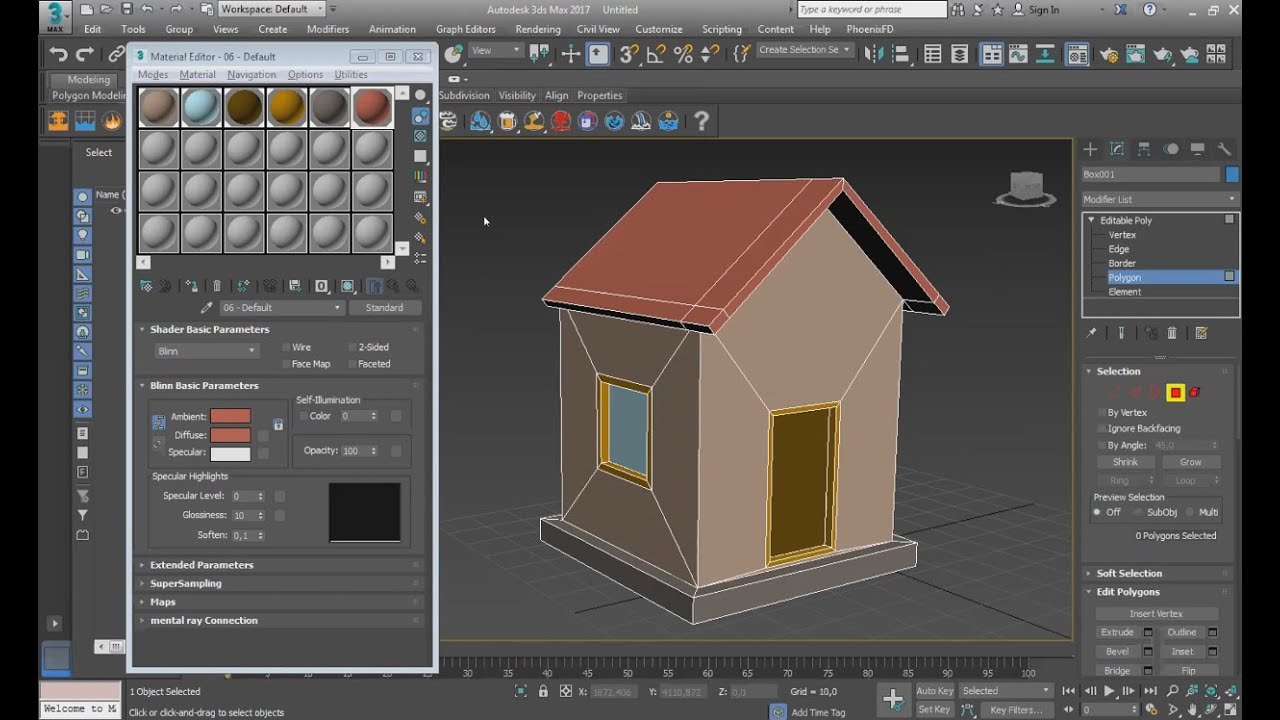The width and height of the screenshot is (1280, 720).
Task: Click the Standard material type button
Action: [x=384, y=308]
